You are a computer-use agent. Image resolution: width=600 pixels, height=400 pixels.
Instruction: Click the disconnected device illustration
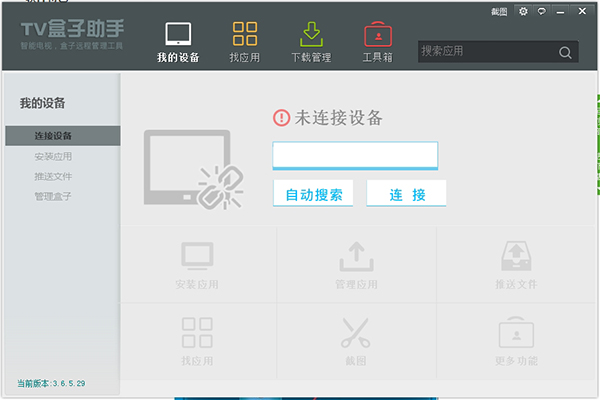pyautogui.click(x=193, y=169)
